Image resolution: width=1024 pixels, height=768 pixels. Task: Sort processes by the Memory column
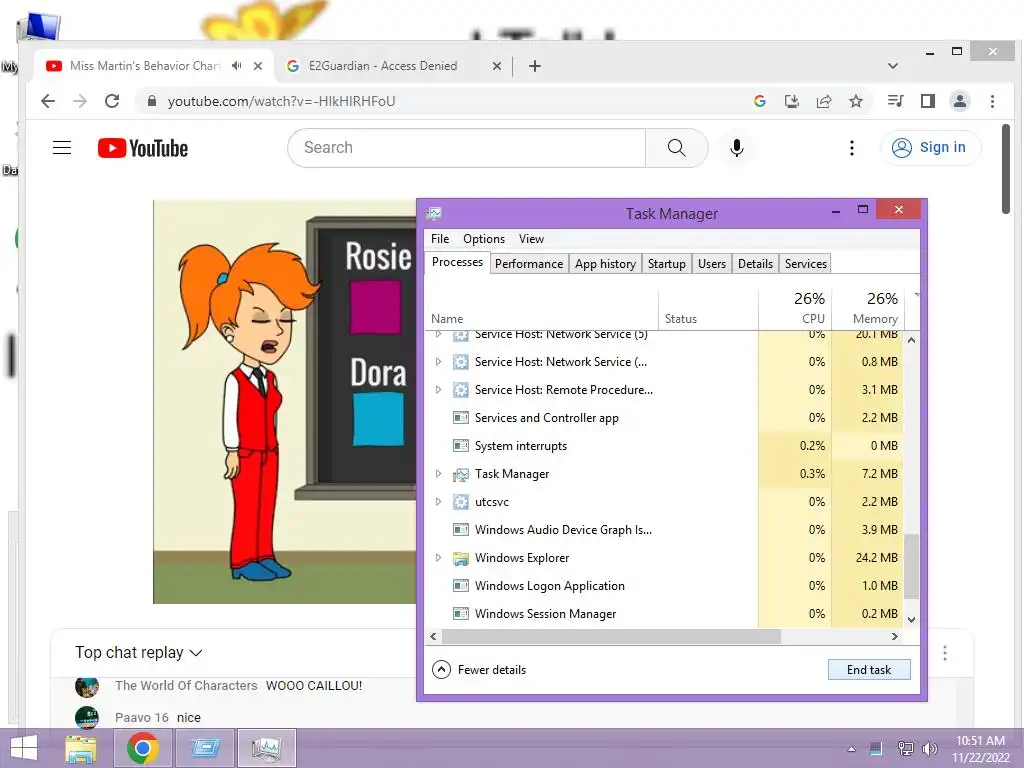pyautogui.click(x=868, y=308)
